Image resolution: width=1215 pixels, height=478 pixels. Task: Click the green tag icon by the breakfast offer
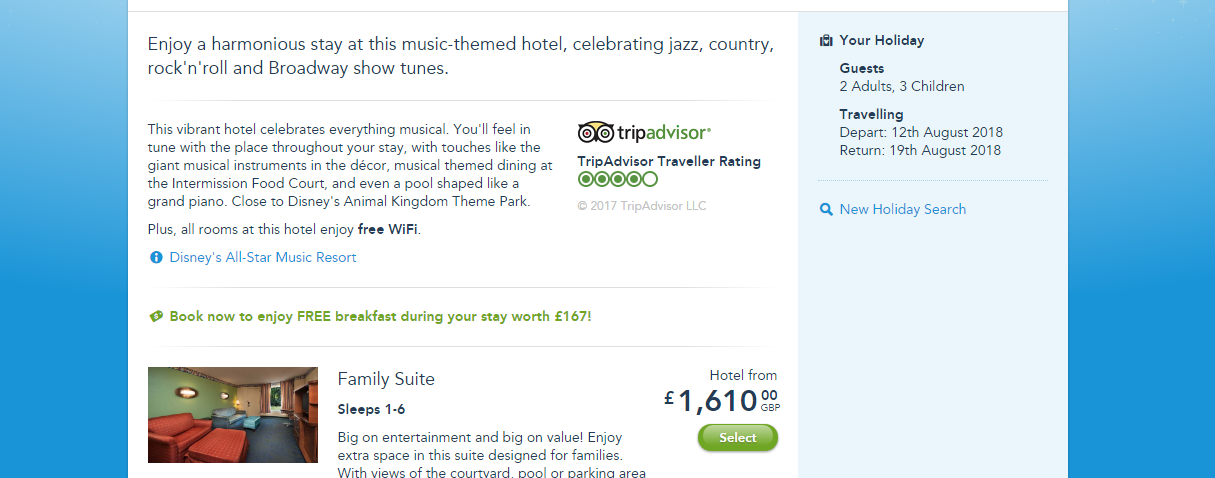click(x=156, y=316)
